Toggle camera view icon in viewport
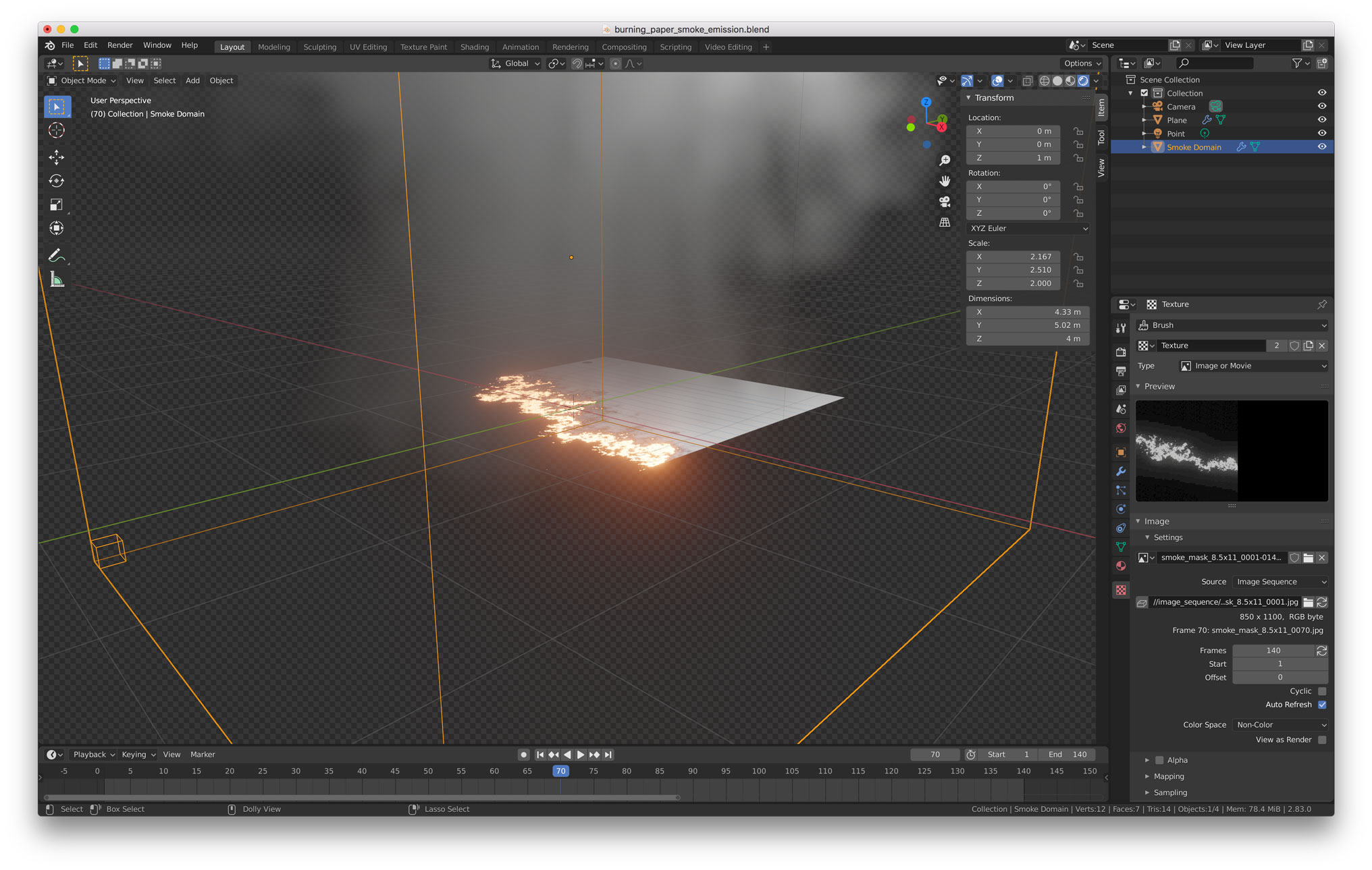 (x=945, y=201)
